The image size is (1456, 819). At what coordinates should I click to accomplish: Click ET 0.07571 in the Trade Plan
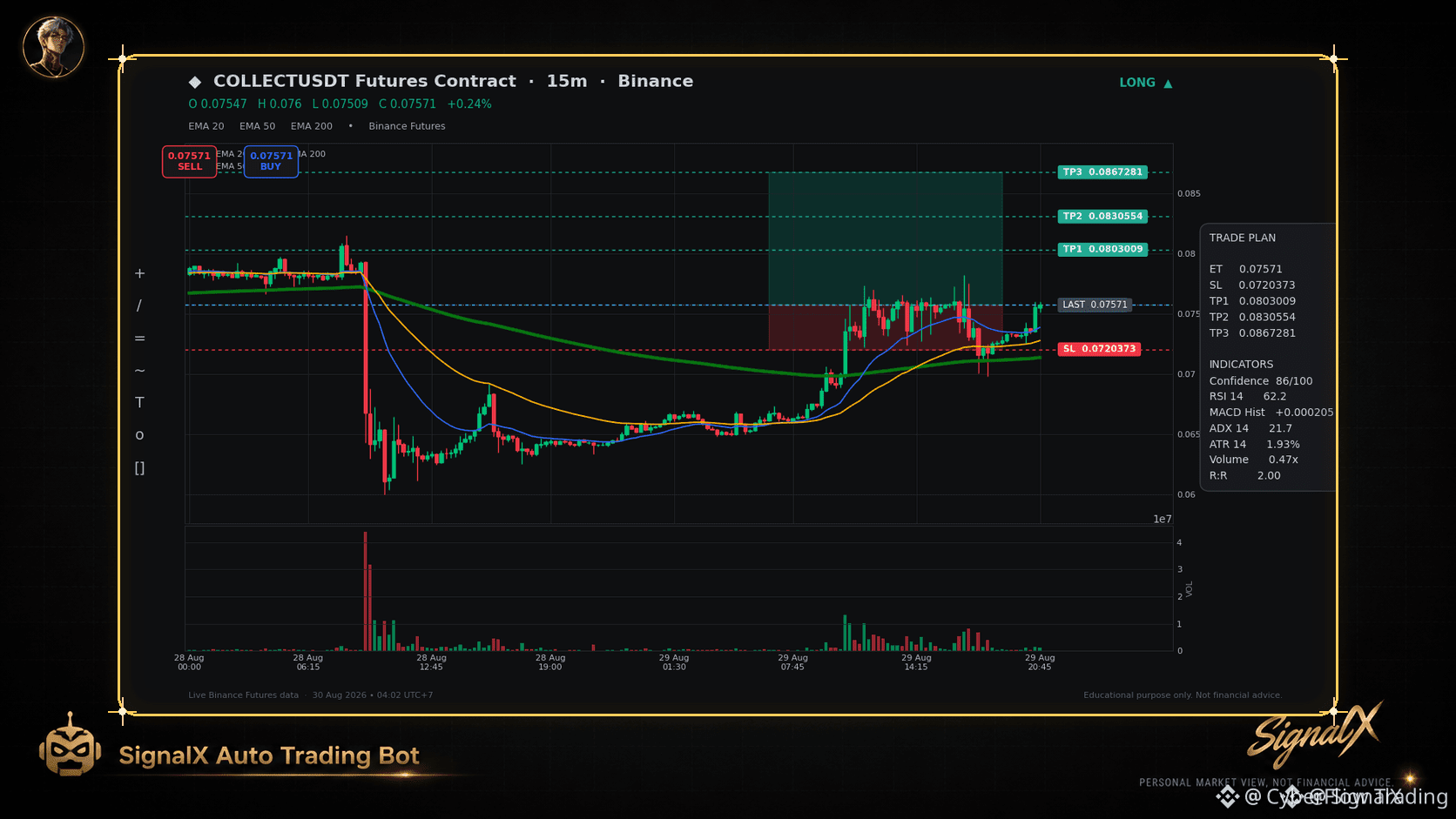pyautogui.click(x=1246, y=269)
